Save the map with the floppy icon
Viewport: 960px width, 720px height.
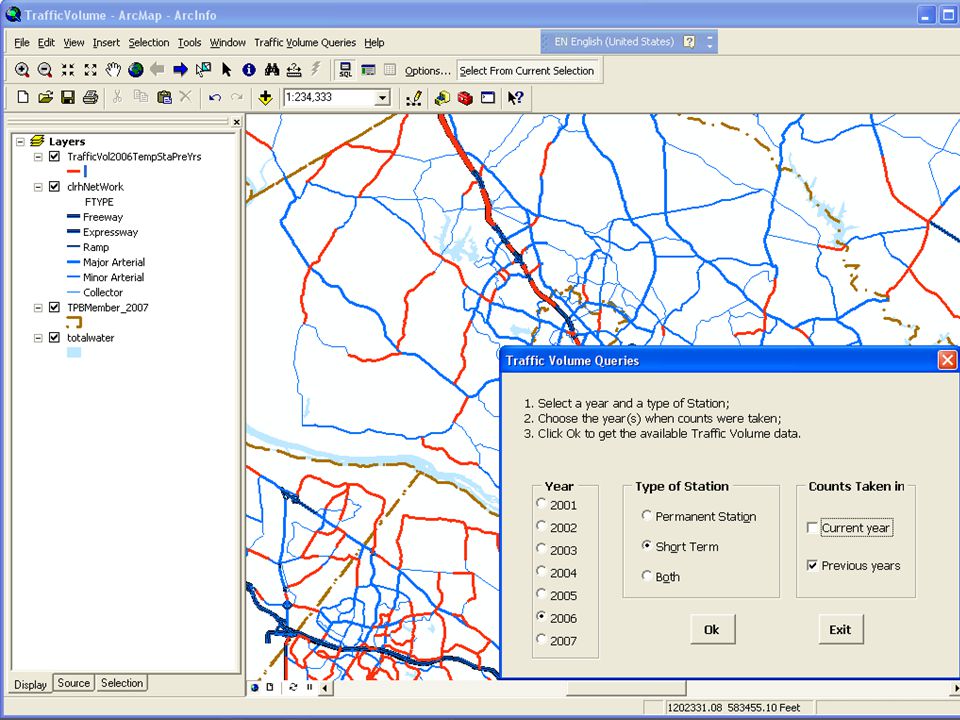[x=68, y=97]
